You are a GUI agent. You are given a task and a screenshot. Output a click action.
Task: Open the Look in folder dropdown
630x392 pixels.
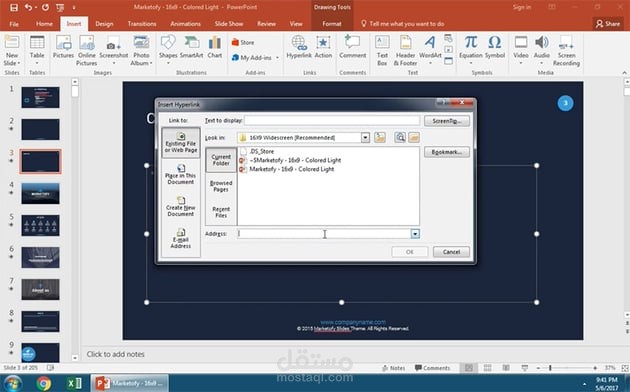[365, 138]
